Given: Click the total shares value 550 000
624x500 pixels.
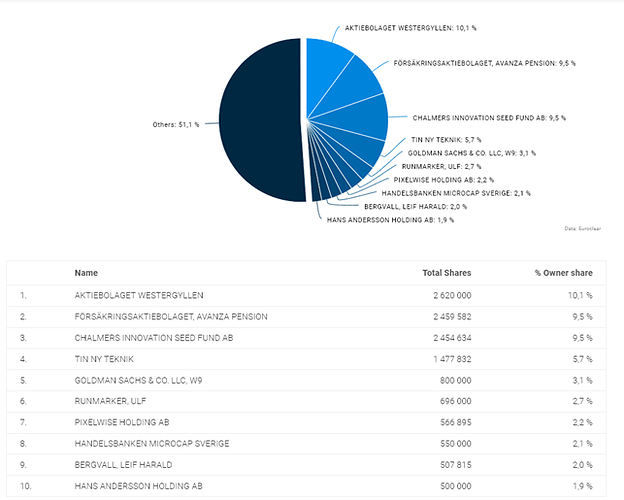Looking at the screenshot, I should click(456, 443).
